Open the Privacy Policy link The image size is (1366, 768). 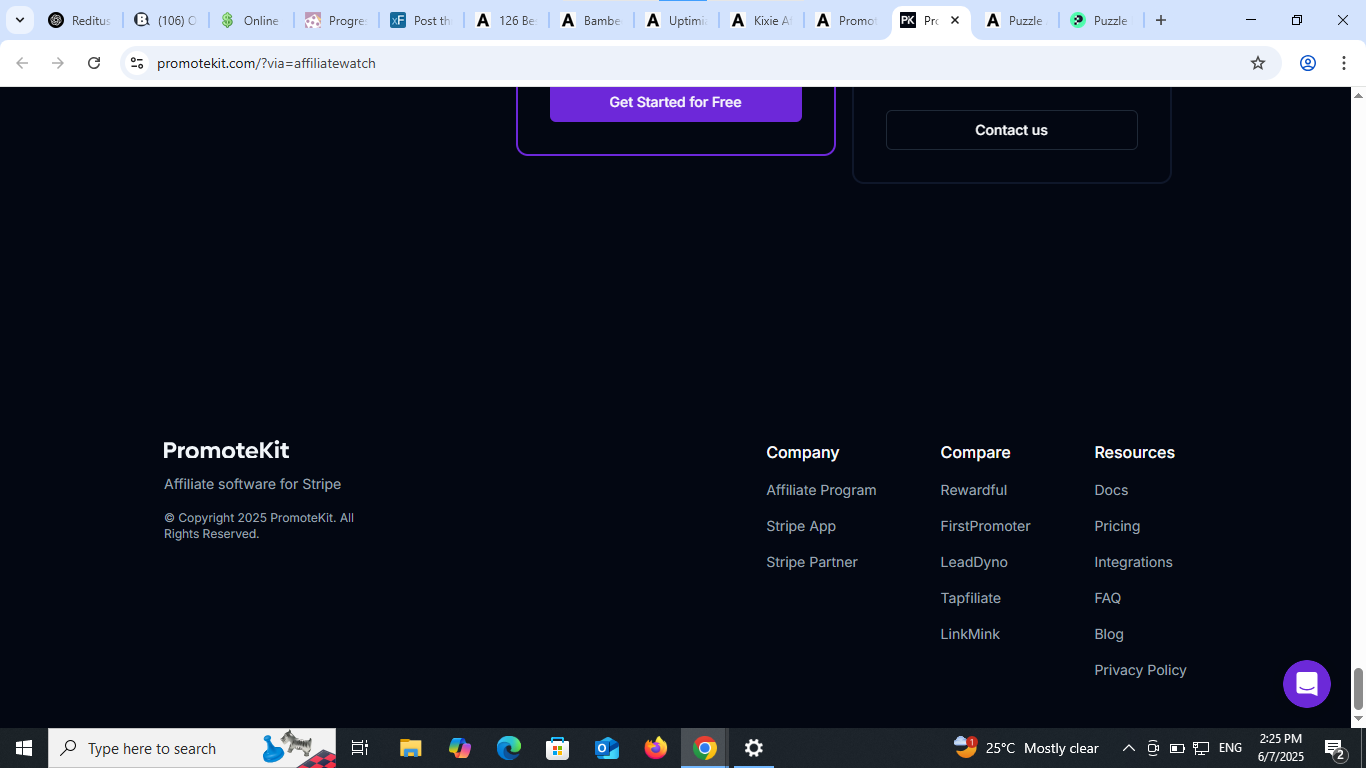click(x=1140, y=670)
